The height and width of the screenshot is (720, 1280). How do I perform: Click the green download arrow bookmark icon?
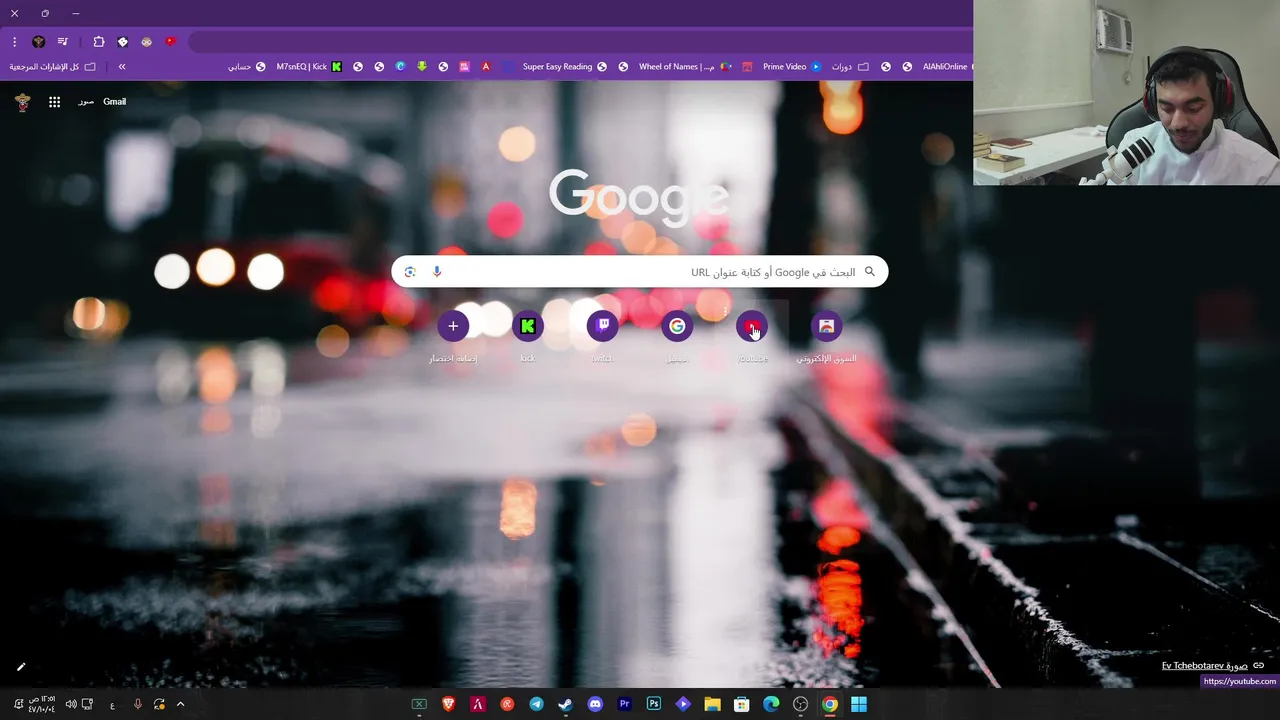point(422,67)
